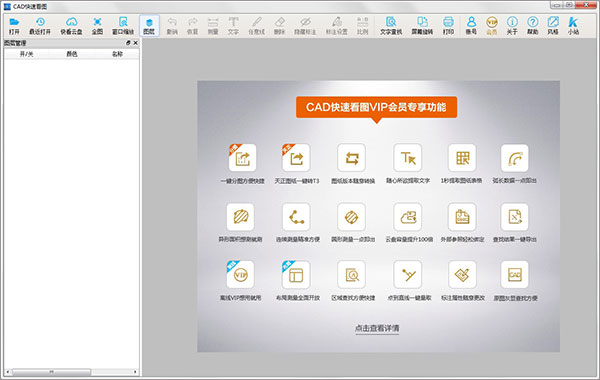Select the arc length curve feature icon

point(515,158)
